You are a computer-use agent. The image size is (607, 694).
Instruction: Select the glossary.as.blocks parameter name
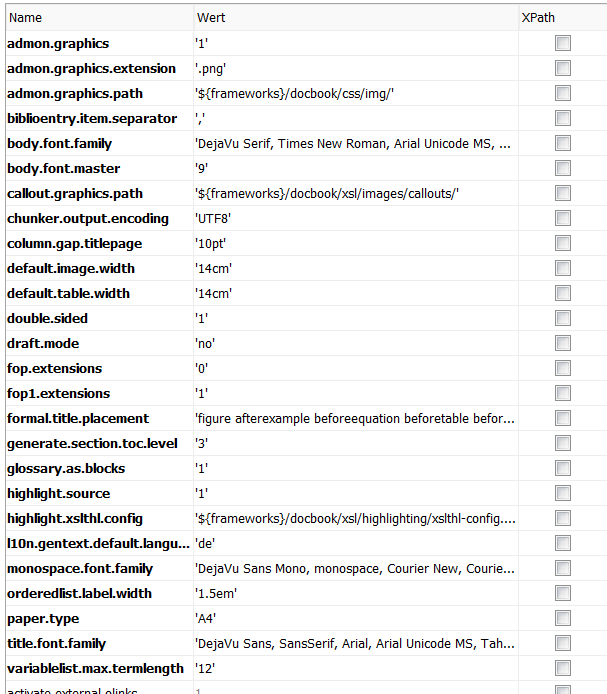(66, 469)
